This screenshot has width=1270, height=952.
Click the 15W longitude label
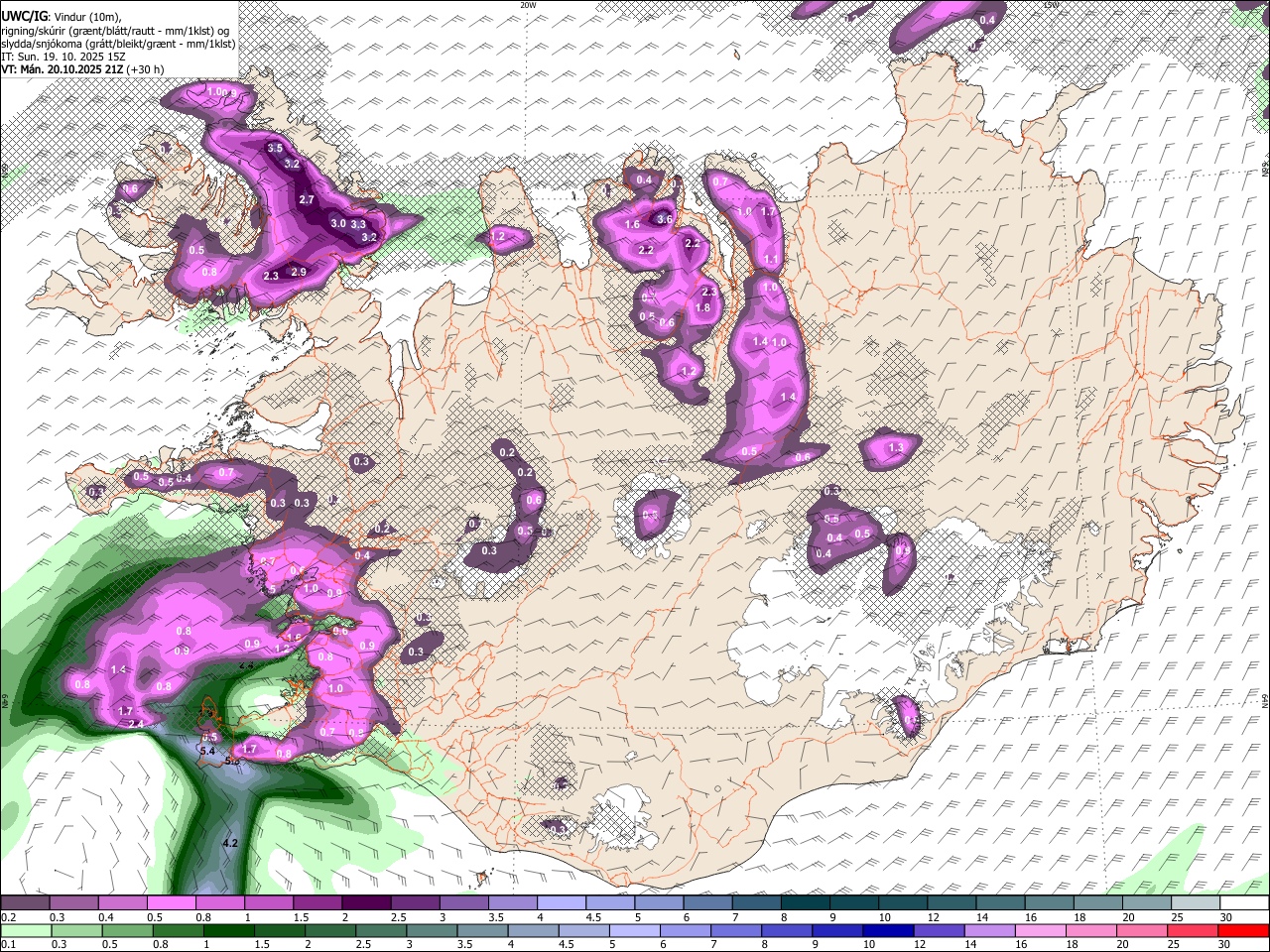click(1052, 5)
